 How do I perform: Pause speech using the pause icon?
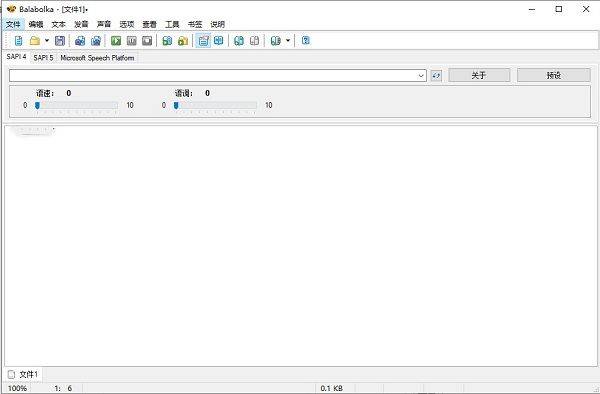click(132, 41)
